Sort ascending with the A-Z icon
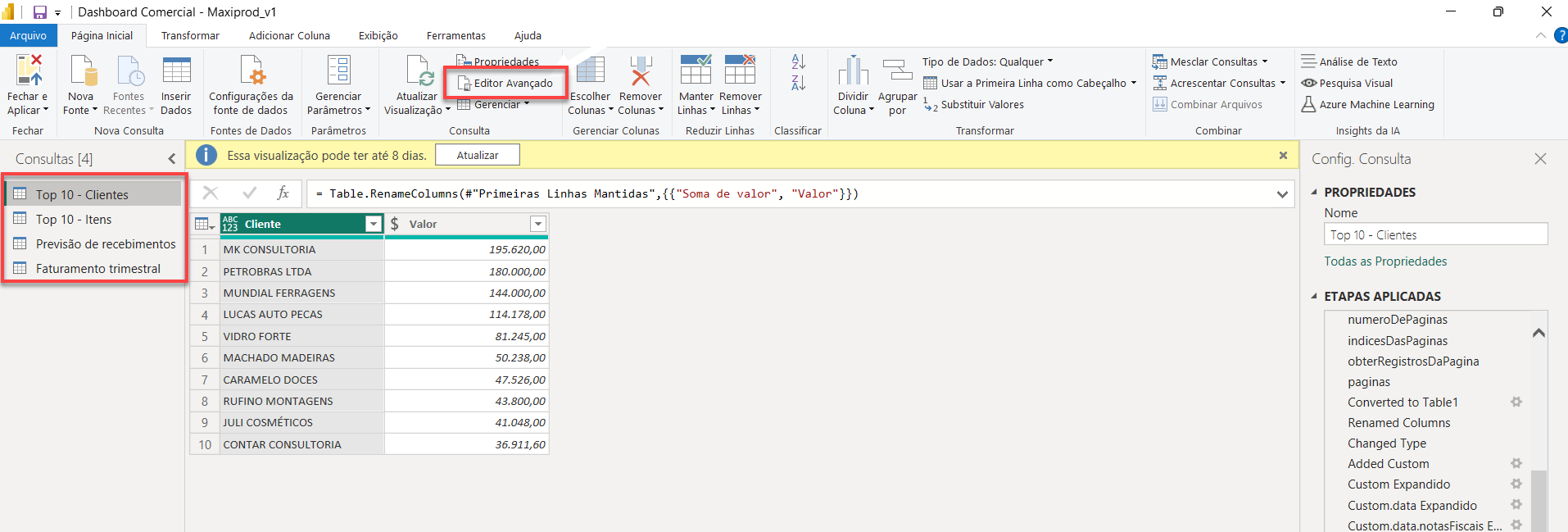This screenshot has width=1568, height=532. coord(798,61)
